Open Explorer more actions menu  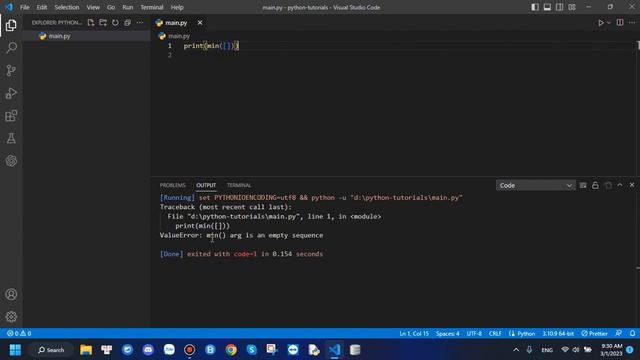140,23
